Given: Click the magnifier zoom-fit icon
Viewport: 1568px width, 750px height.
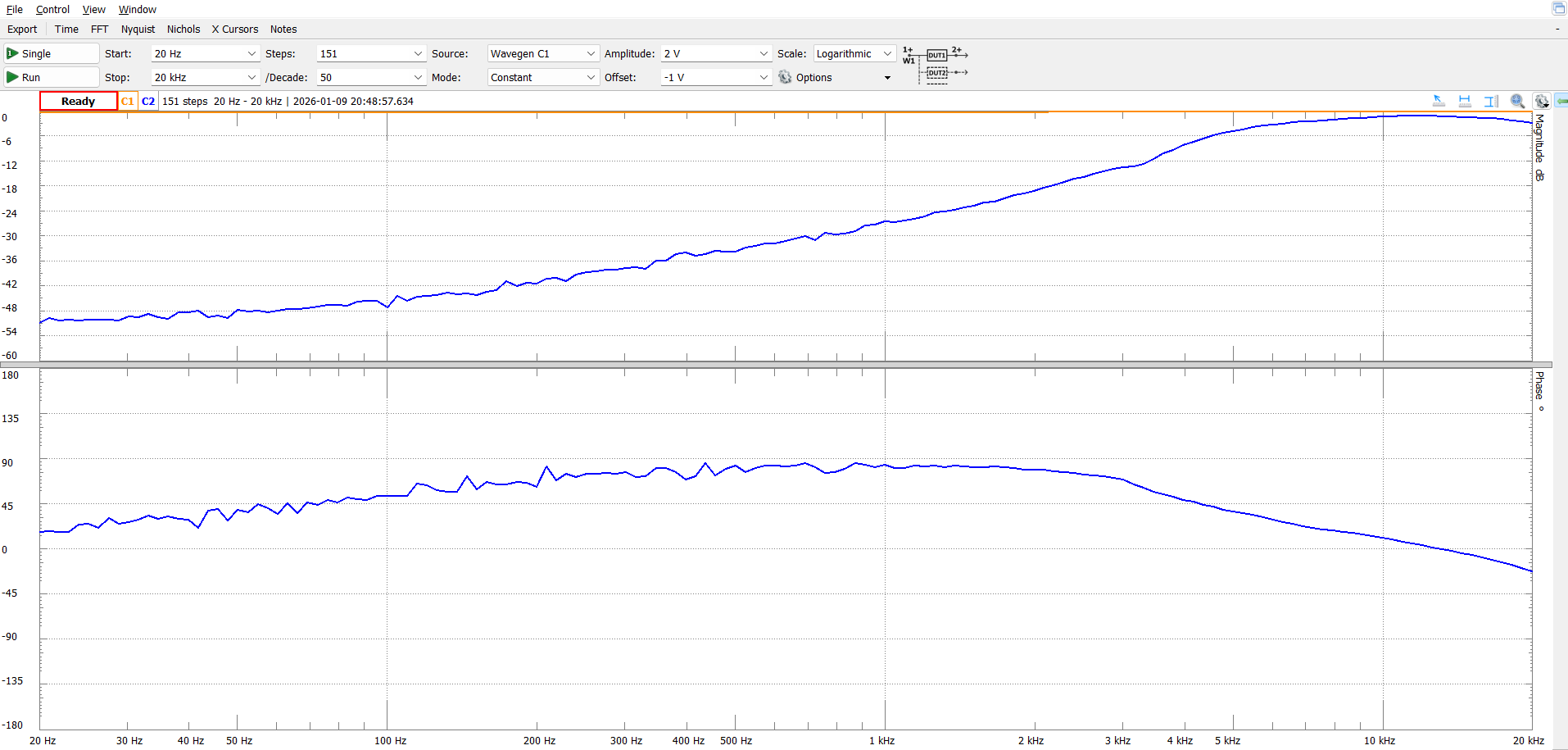Looking at the screenshot, I should (1517, 101).
